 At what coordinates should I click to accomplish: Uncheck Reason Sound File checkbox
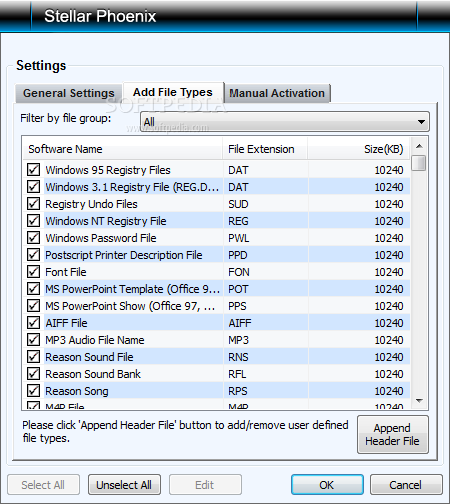[33, 357]
